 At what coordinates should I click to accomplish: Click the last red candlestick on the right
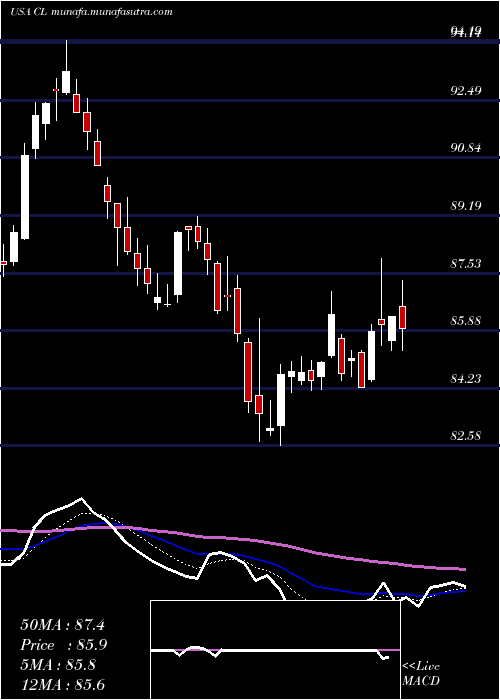(403, 316)
